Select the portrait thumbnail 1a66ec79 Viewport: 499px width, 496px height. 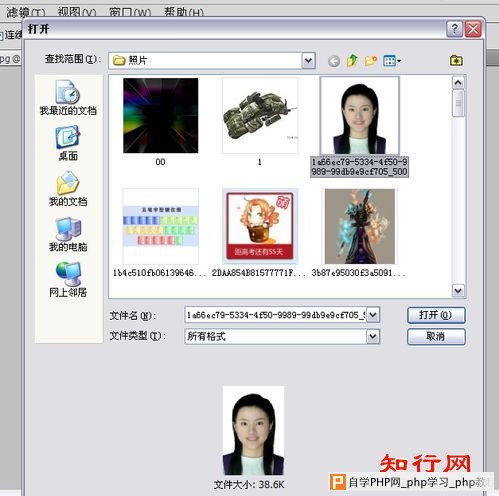[x=359, y=115]
